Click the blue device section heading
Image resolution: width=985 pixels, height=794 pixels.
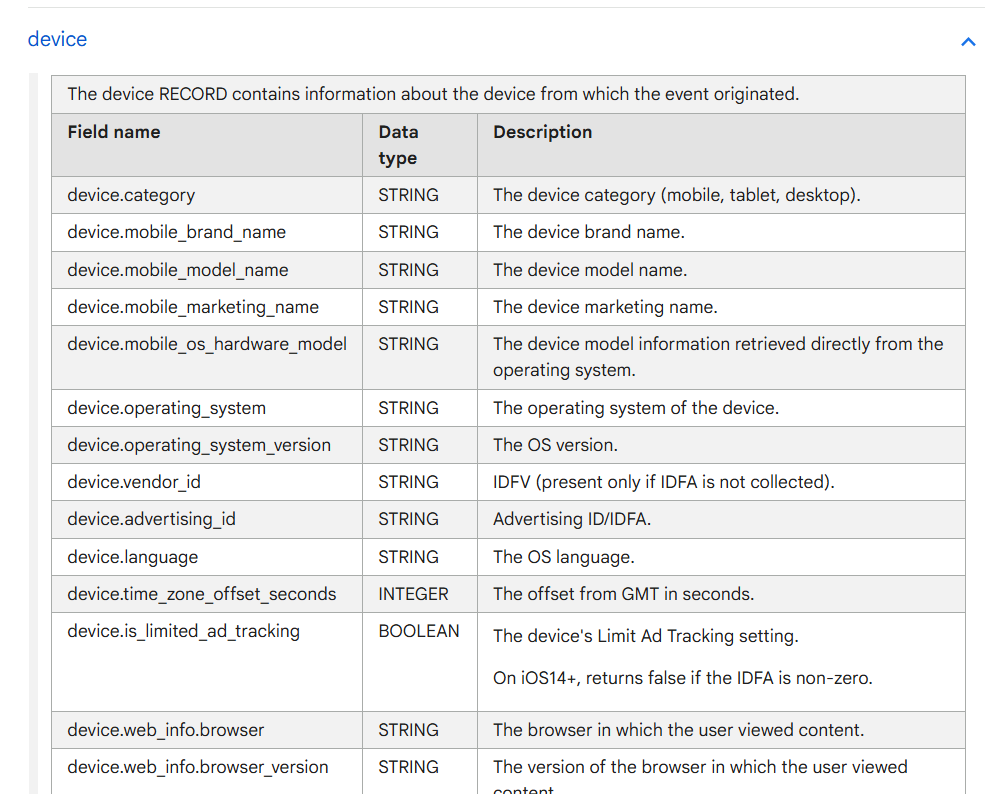[57, 39]
